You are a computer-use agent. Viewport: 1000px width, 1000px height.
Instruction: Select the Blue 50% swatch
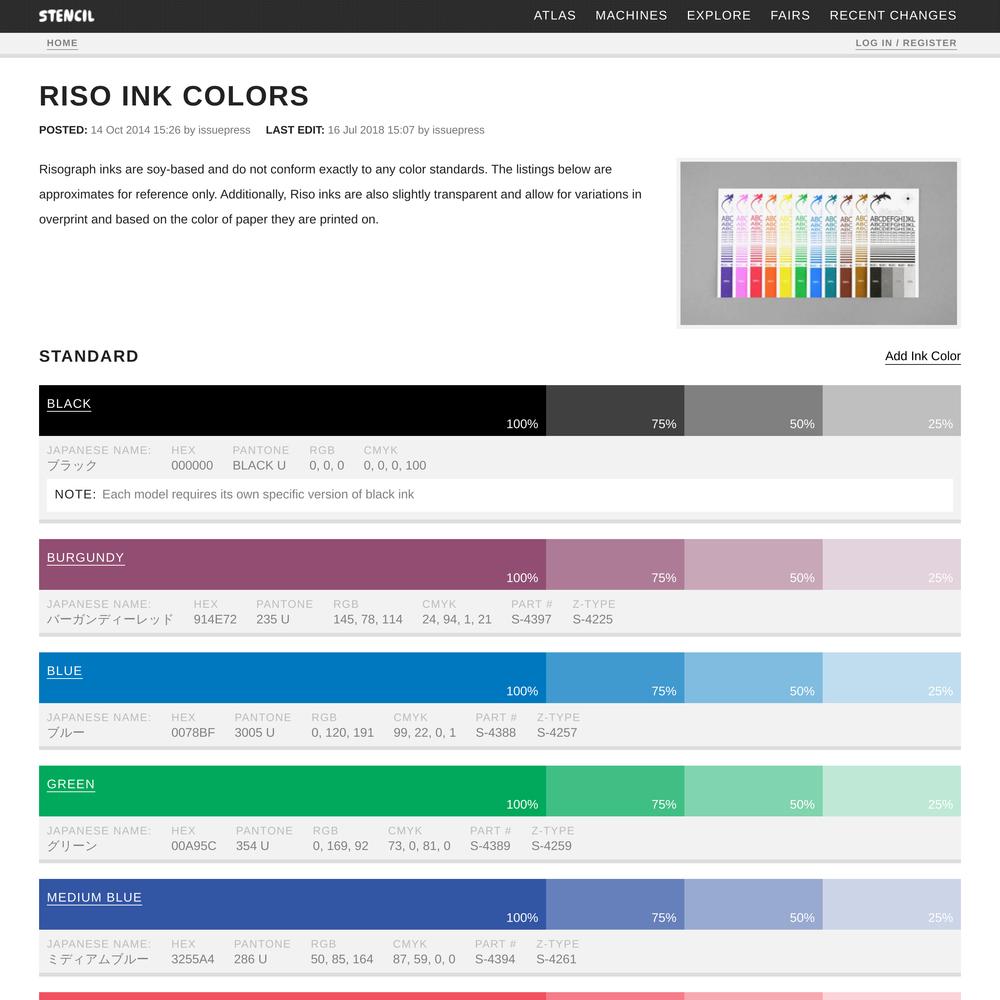[x=753, y=677]
